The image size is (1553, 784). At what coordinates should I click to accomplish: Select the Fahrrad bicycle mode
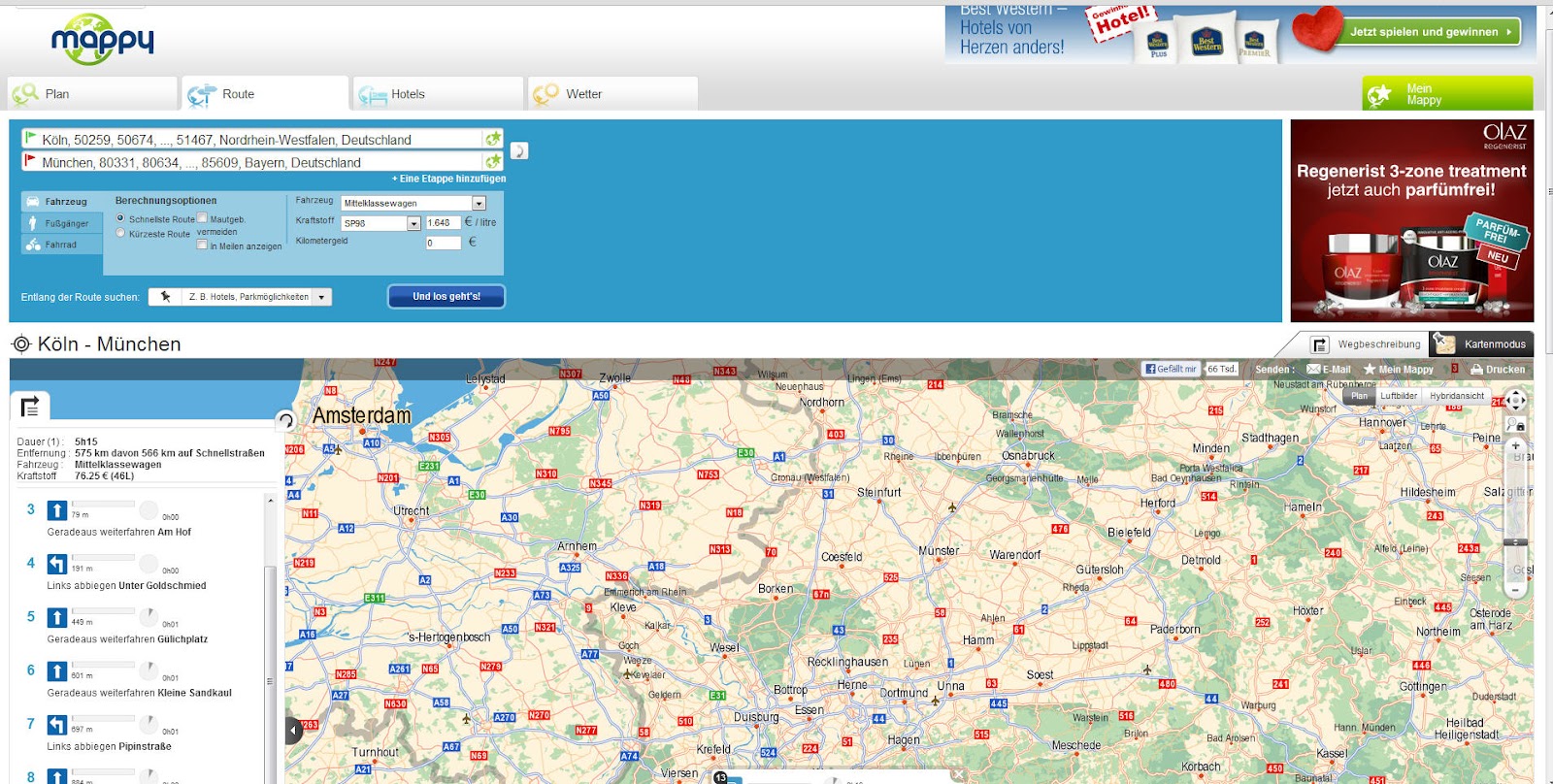(x=62, y=245)
